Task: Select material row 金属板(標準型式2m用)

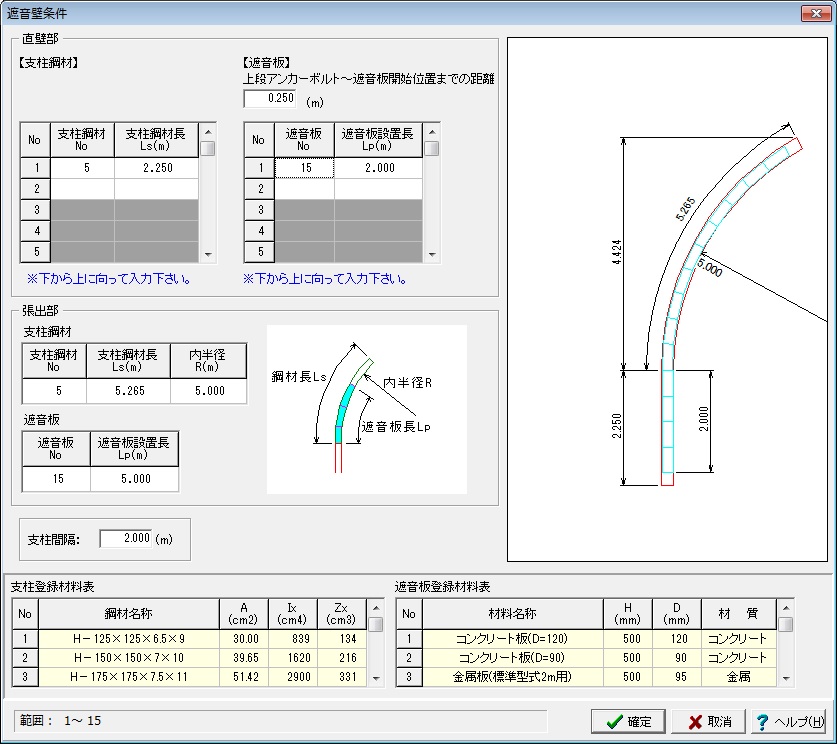Action: [x=586, y=677]
